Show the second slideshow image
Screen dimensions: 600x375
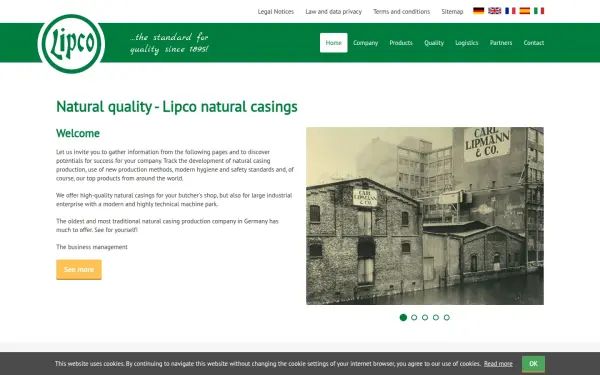(414, 317)
